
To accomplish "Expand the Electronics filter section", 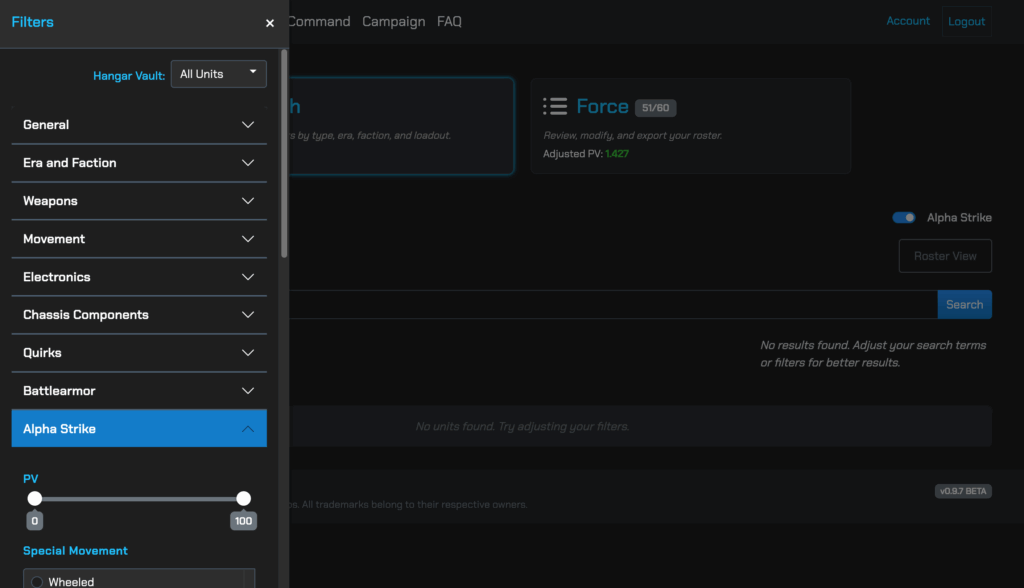I will click(x=139, y=277).
